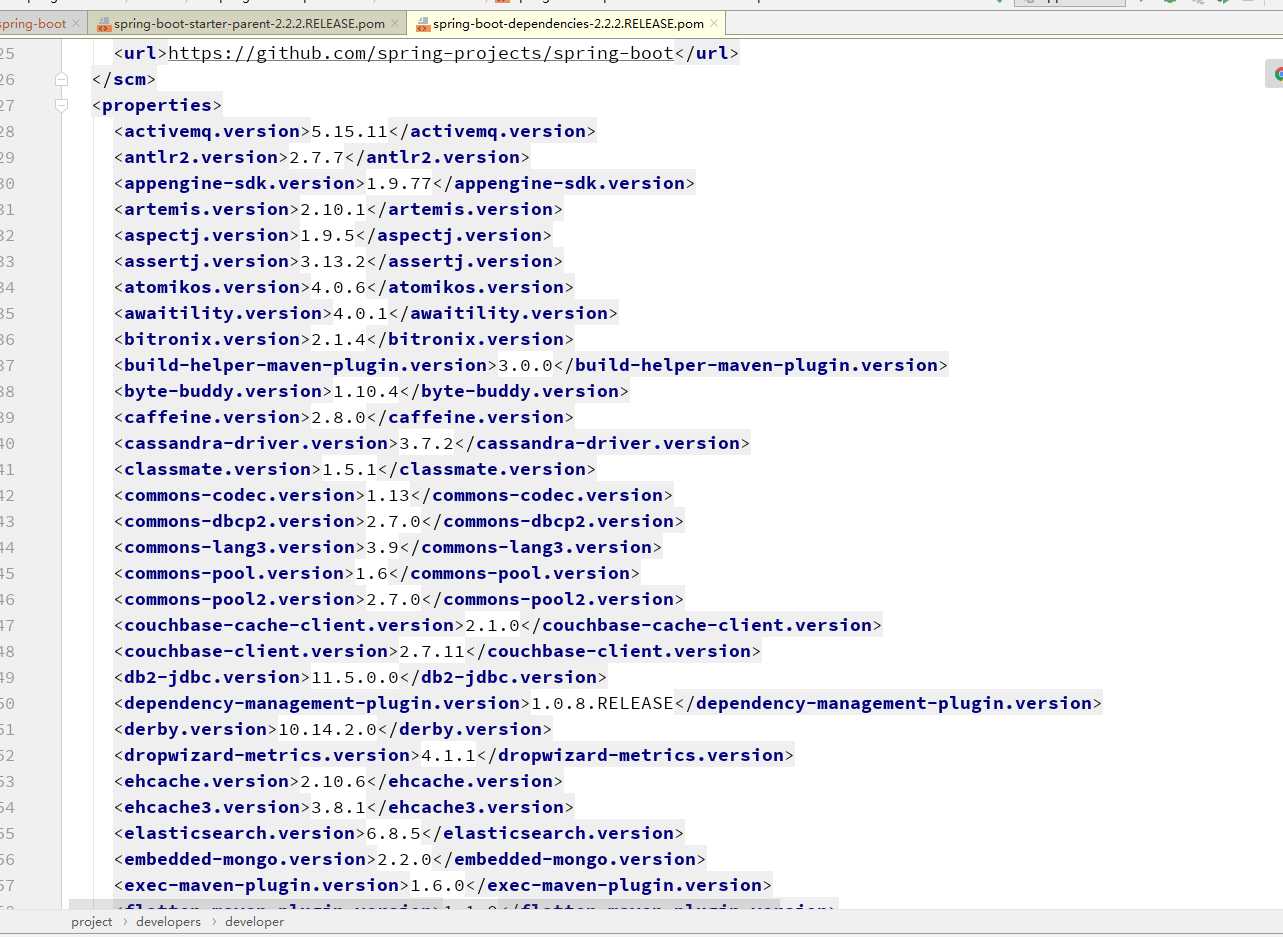
Task: Click the commons-lang3.version value 3.9
Action: point(382,547)
